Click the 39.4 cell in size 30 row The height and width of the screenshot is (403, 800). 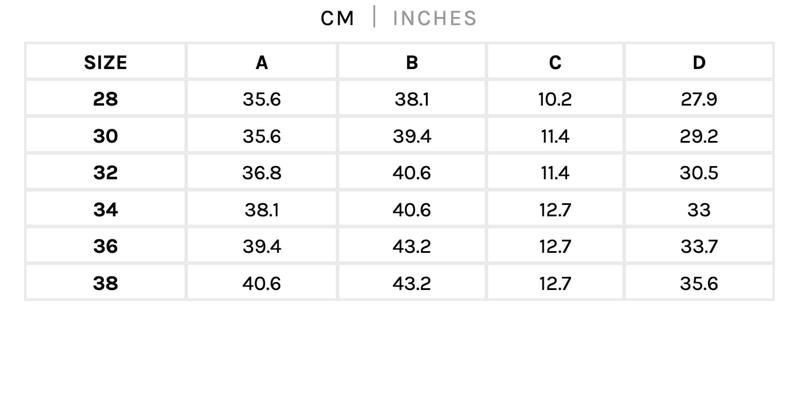412,136
